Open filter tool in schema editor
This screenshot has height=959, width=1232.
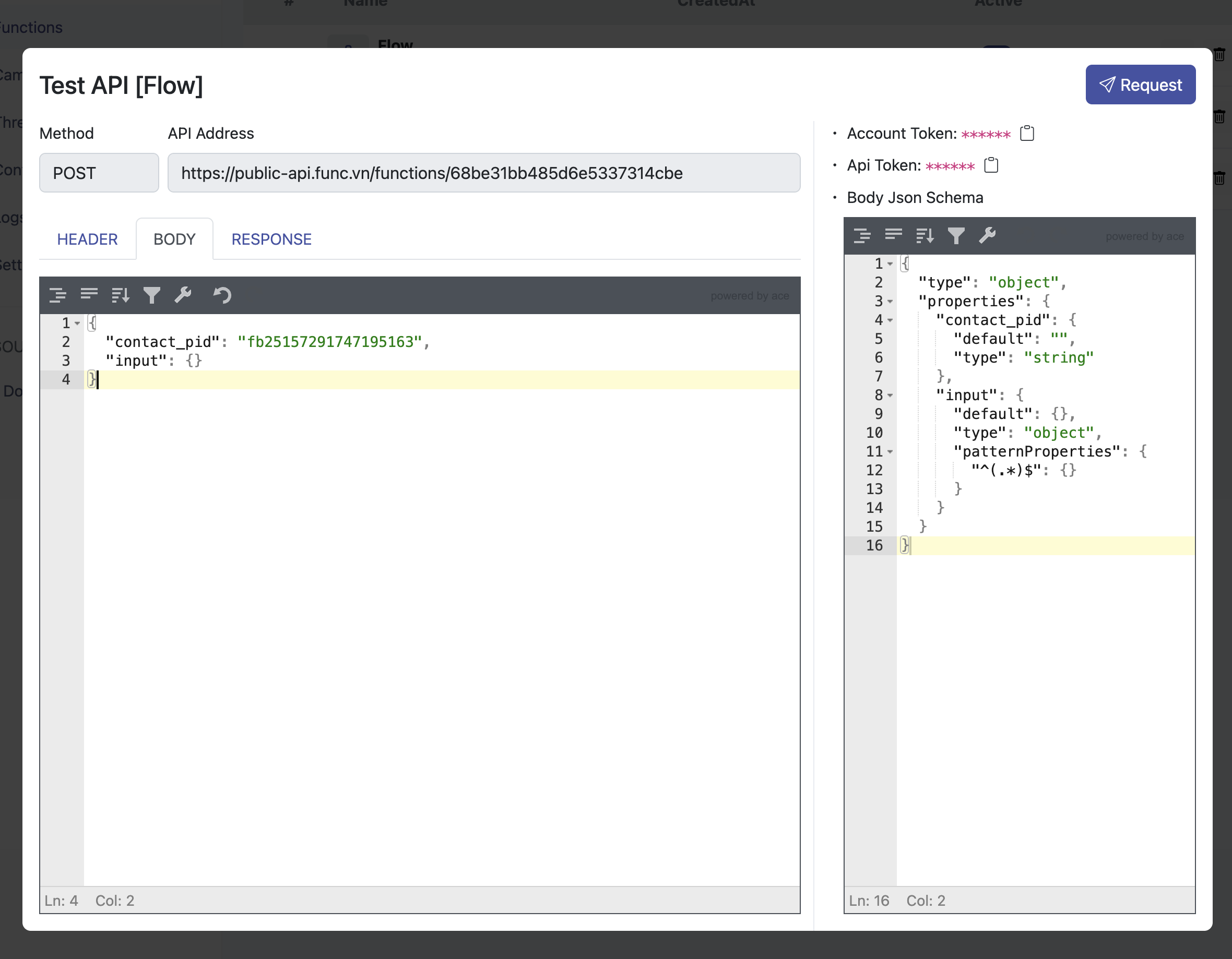[956, 235]
